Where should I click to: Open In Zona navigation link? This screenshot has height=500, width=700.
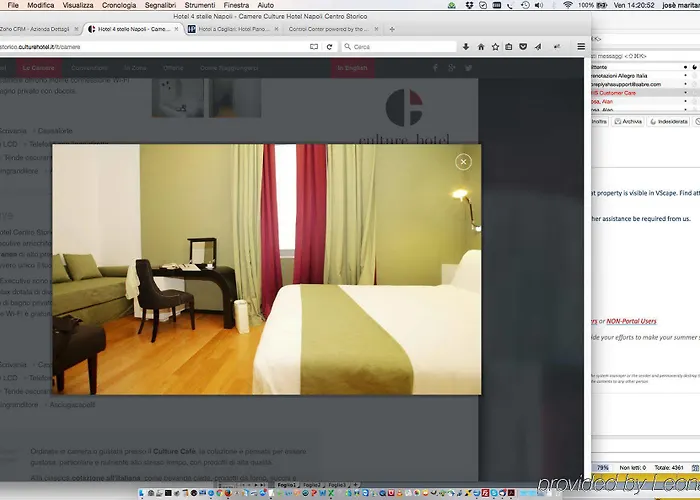135,68
